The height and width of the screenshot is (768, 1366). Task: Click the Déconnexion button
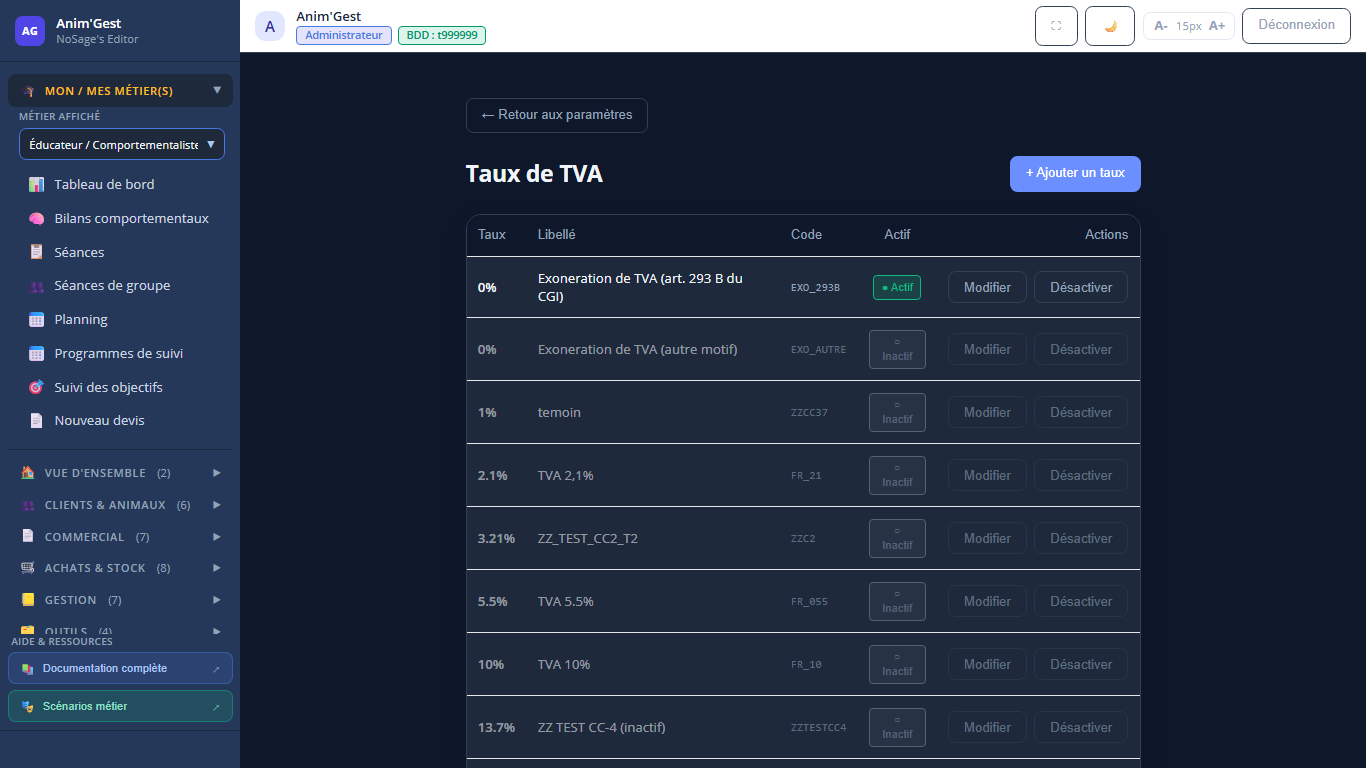[1296, 26]
